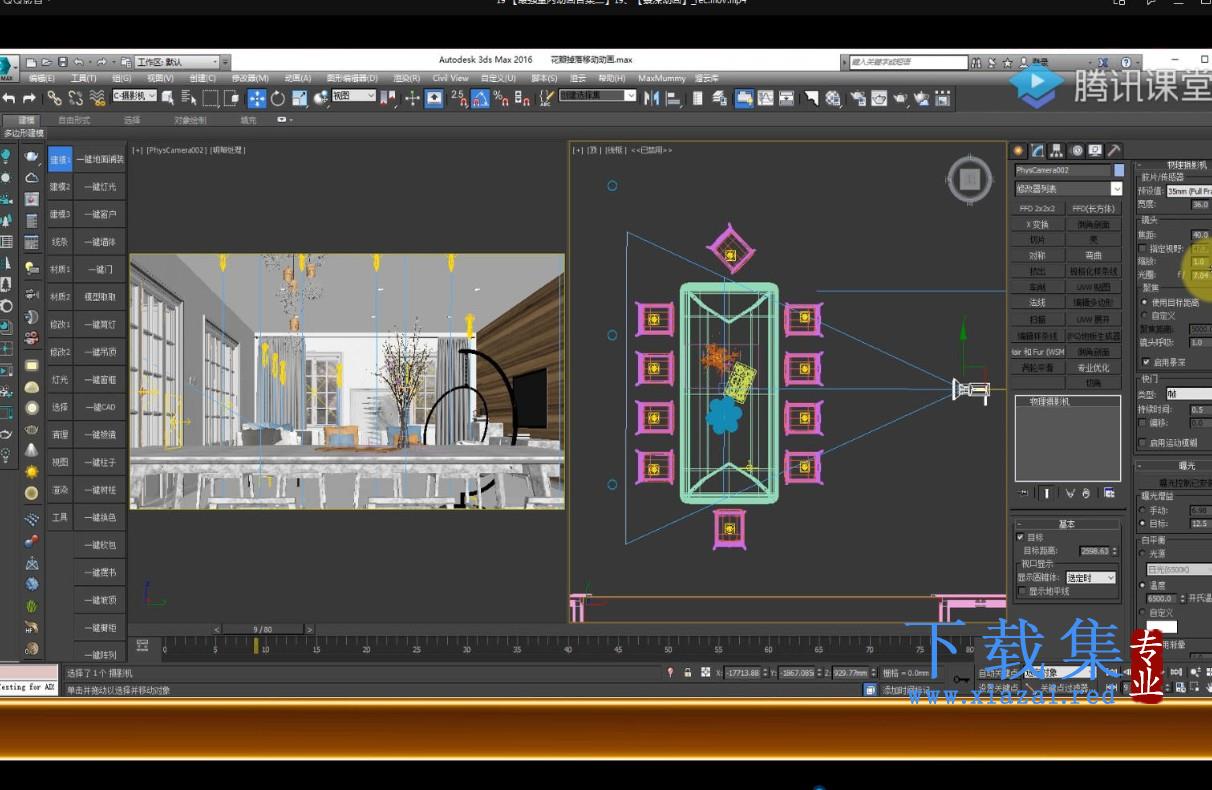Image resolution: width=1212 pixels, height=790 pixels.
Task: Click the 一键灯光 script button
Action: [100, 187]
